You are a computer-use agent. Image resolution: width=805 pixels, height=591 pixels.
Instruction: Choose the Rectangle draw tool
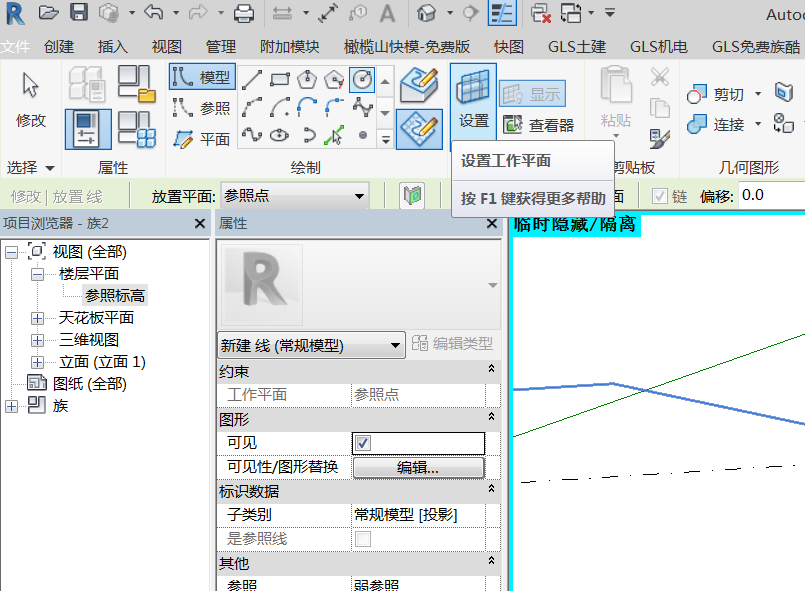pos(279,80)
